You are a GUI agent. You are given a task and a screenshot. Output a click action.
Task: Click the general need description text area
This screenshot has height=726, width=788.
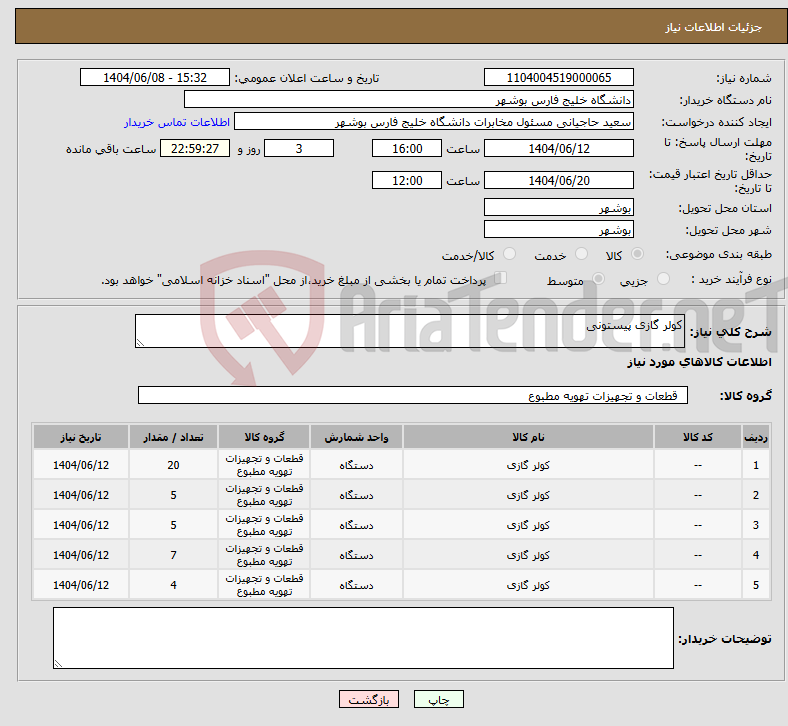pyautogui.click(x=410, y=331)
